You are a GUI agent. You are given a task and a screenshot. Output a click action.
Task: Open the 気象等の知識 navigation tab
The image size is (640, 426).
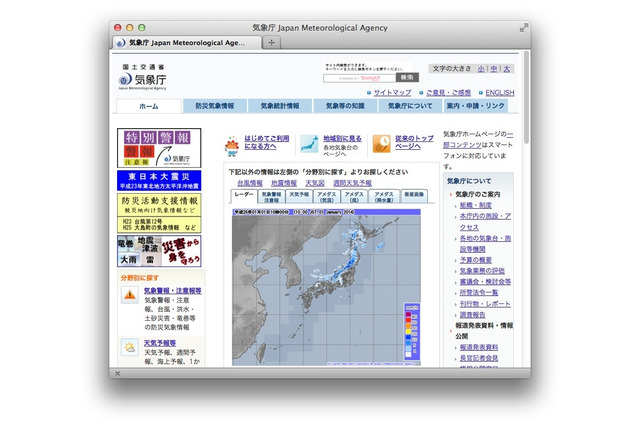pos(345,106)
